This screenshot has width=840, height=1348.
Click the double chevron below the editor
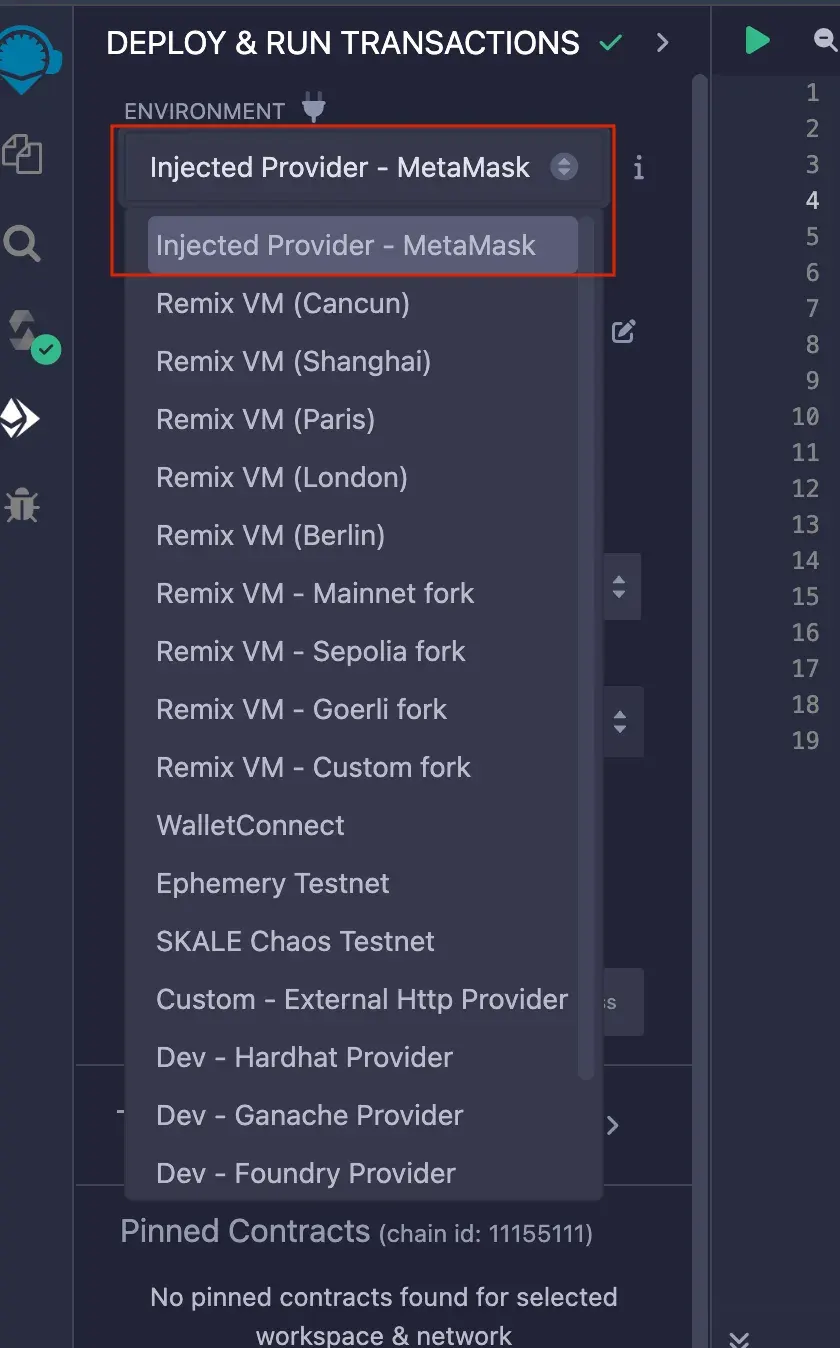tap(739, 1340)
